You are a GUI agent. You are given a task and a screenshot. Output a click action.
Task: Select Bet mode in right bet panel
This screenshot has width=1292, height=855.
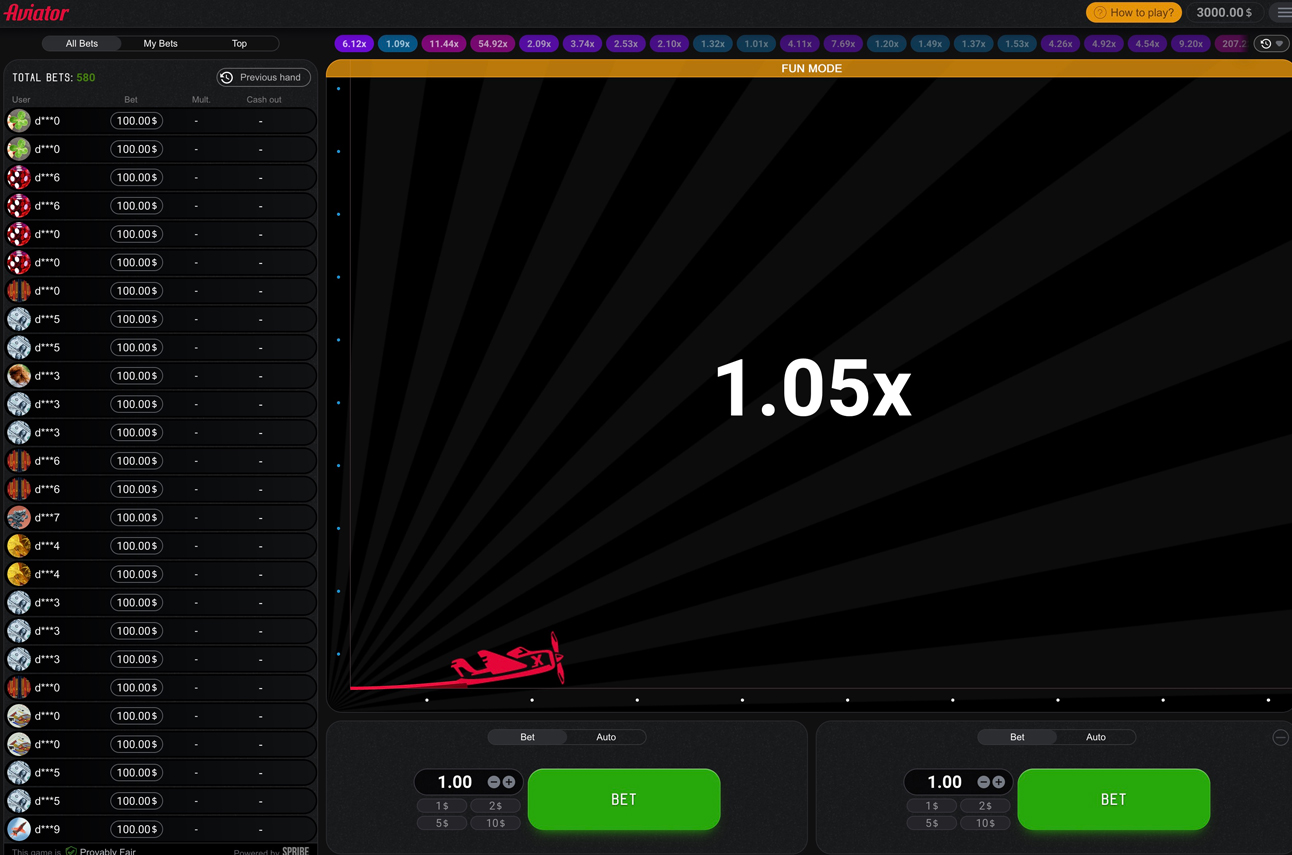[x=1017, y=737]
